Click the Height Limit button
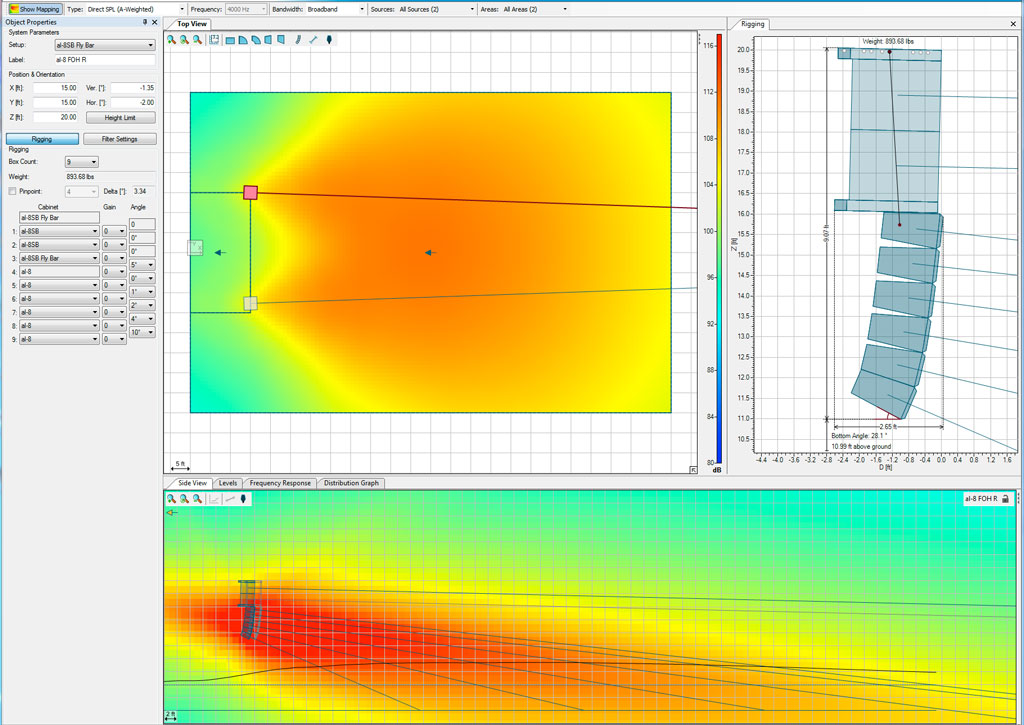The height and width of the screenshot is (725, 1024). (120, 118)
